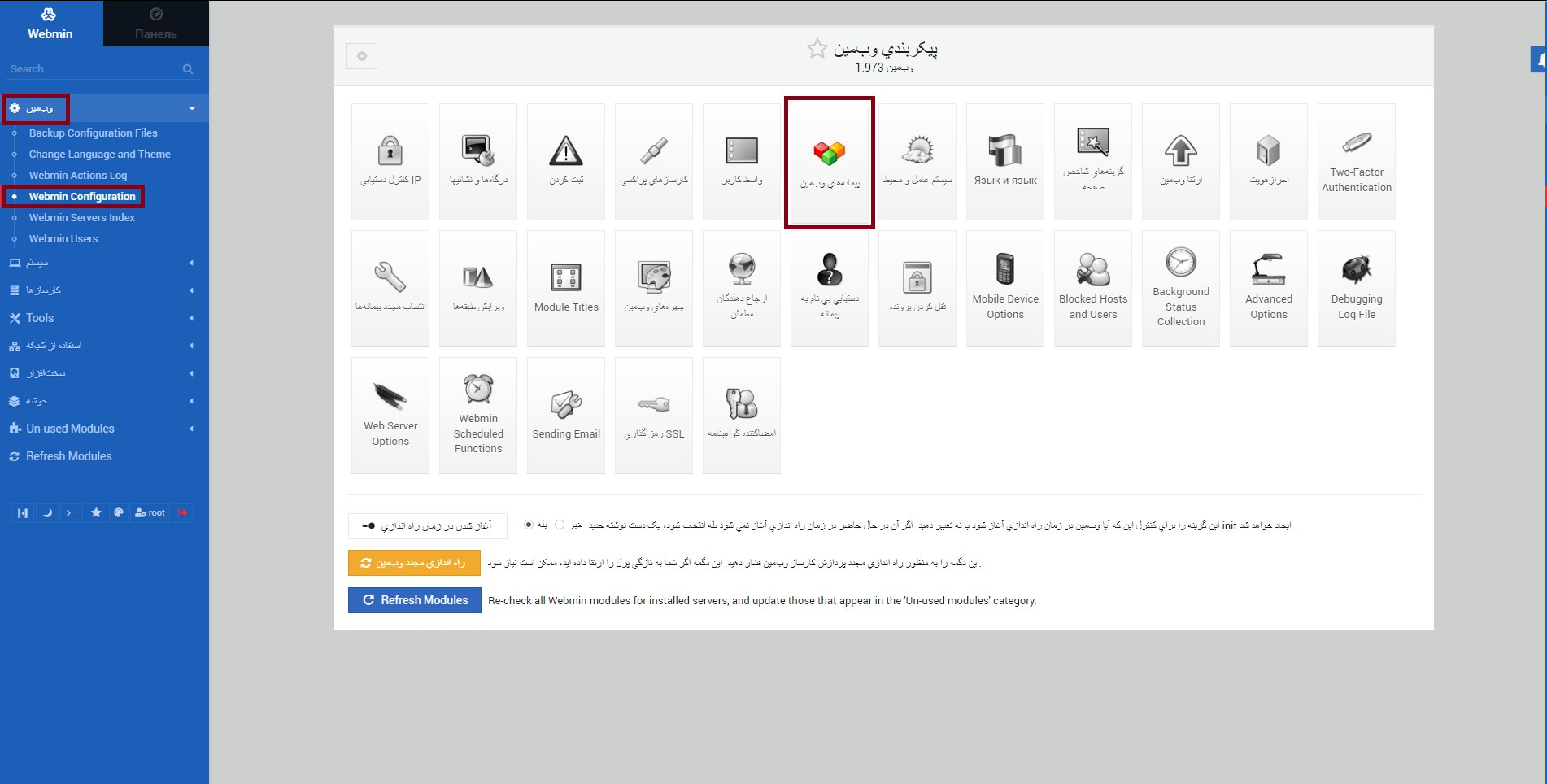Click the sidebar Search field
Screen dimensions: 1547x784
94,69
